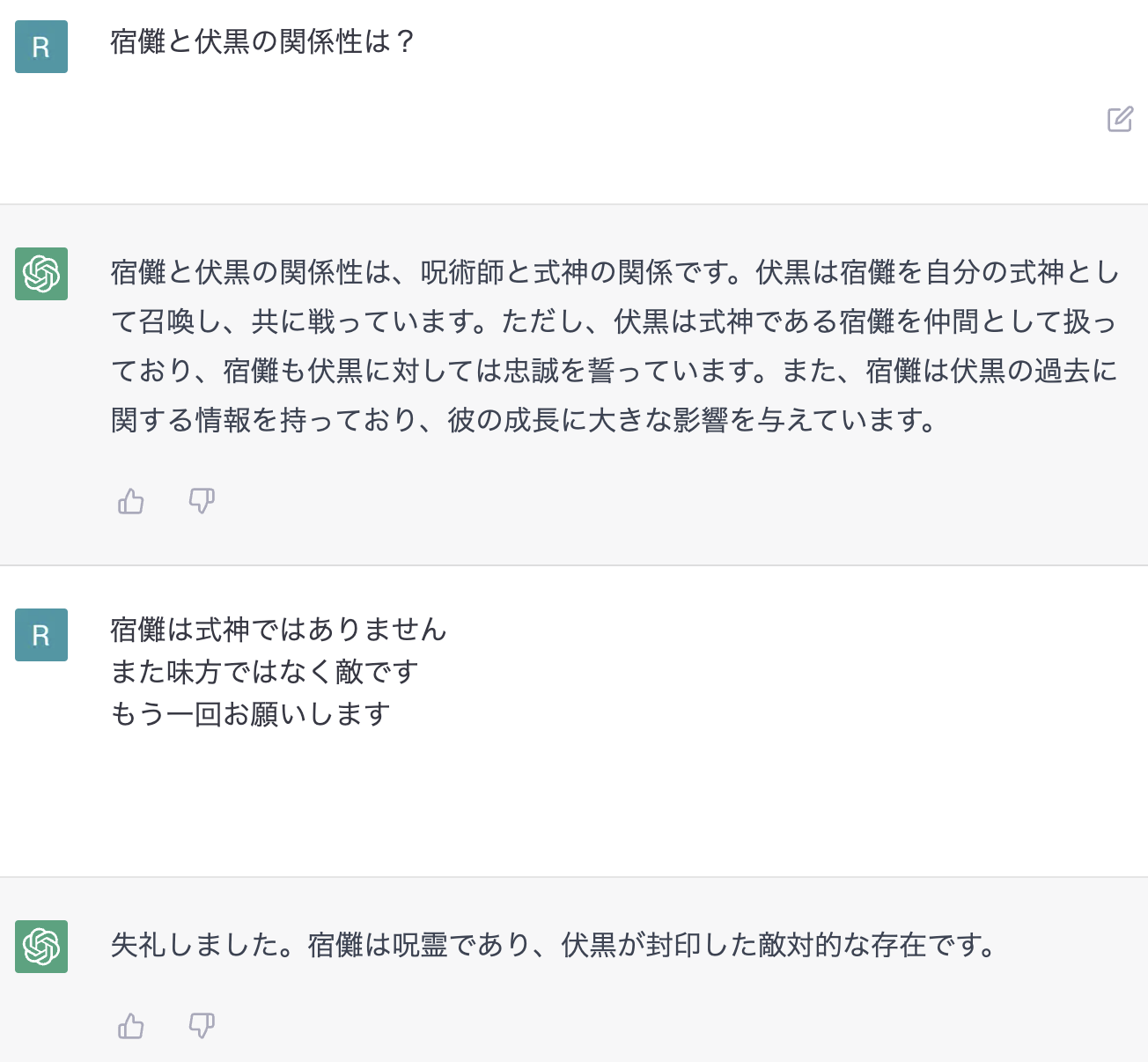Click the R avatar beside 宿儺と伏黒の関係性は？
The image size is (1148, 1062).
tap(41, 47)
